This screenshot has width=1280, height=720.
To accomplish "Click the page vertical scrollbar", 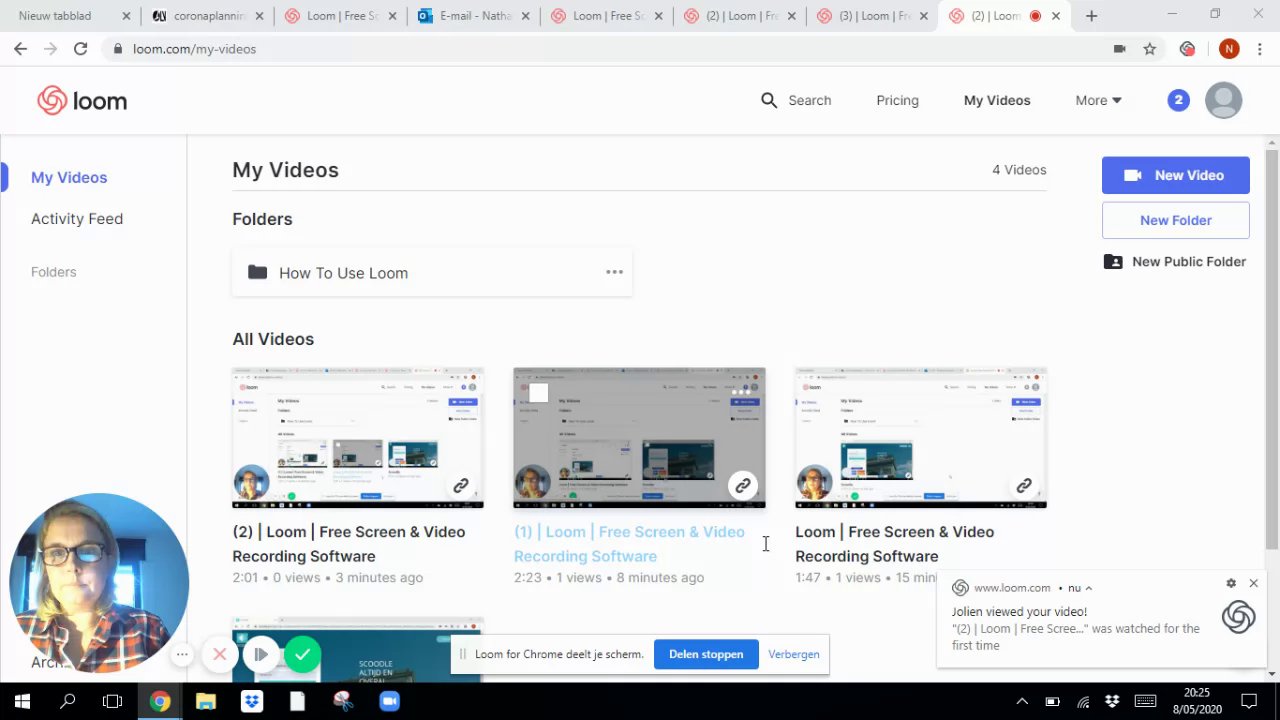I will click(1271, 350).
